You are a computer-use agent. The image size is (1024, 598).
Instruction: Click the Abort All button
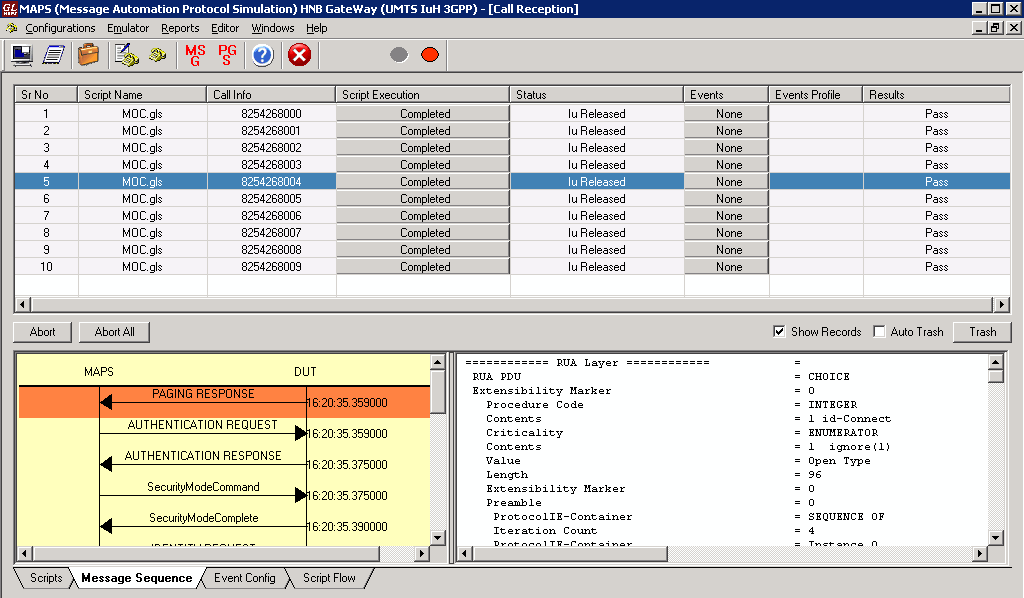coord(114,332)
